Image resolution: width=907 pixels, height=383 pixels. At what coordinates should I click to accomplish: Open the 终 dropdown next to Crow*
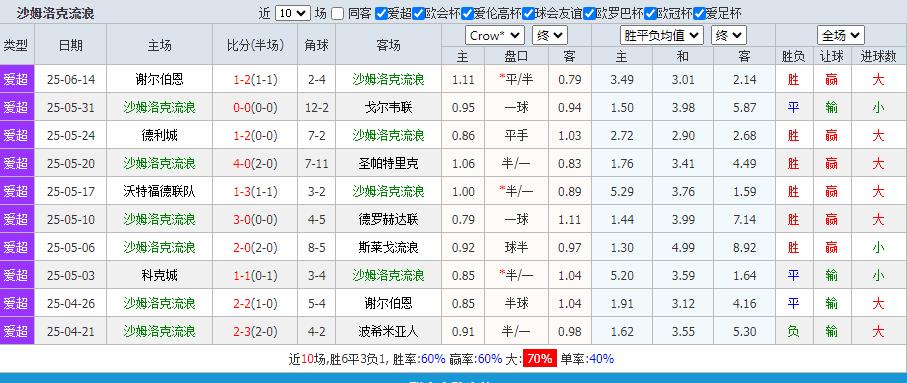[550, 35]
